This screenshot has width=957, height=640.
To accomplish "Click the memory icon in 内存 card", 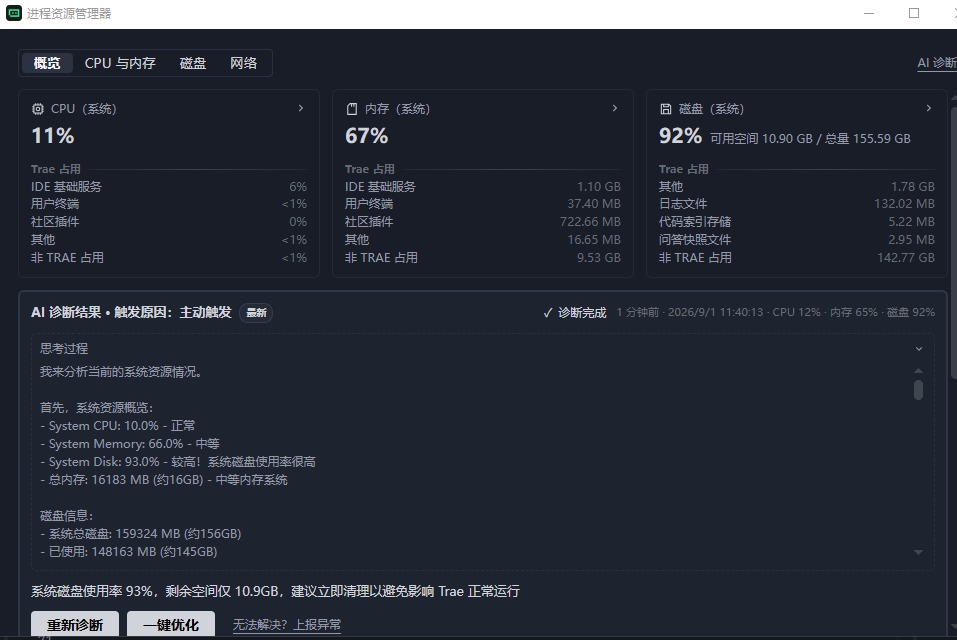I will point(352,109).
